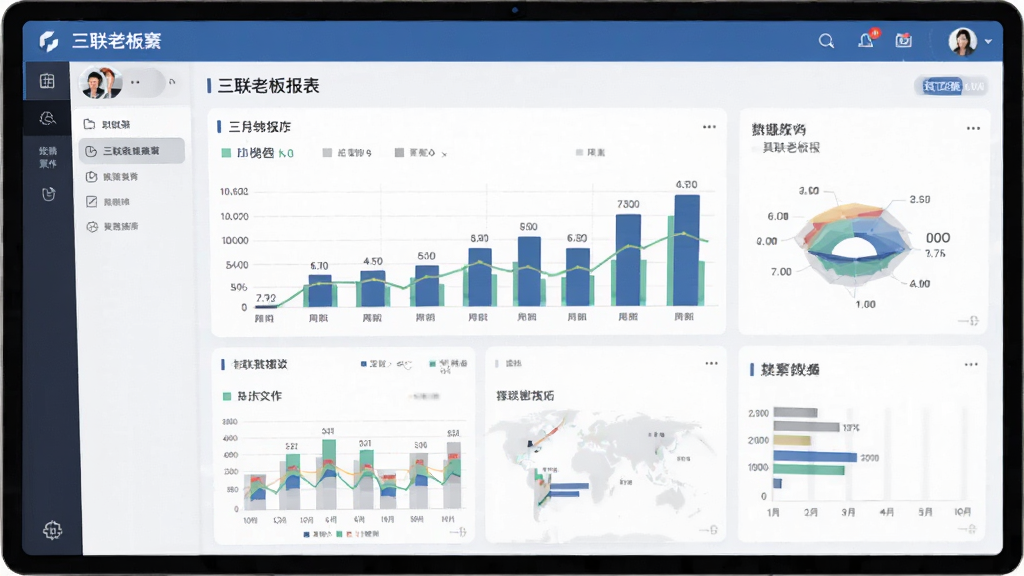Click the 7.32 value label near chart origin
The width and height of the screenshot is (1024, 576).
(266, 298)
